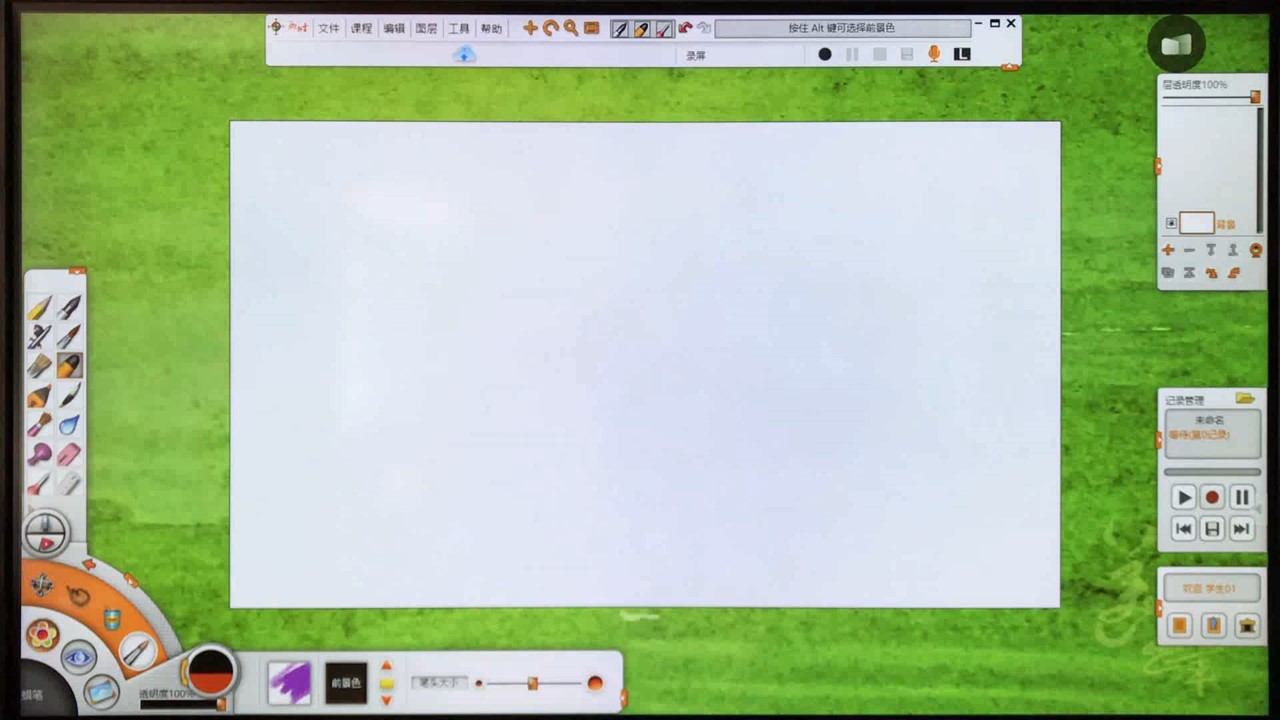Toggle the background layer visibility box
1280x720 pixels.
click(1171, 223)
